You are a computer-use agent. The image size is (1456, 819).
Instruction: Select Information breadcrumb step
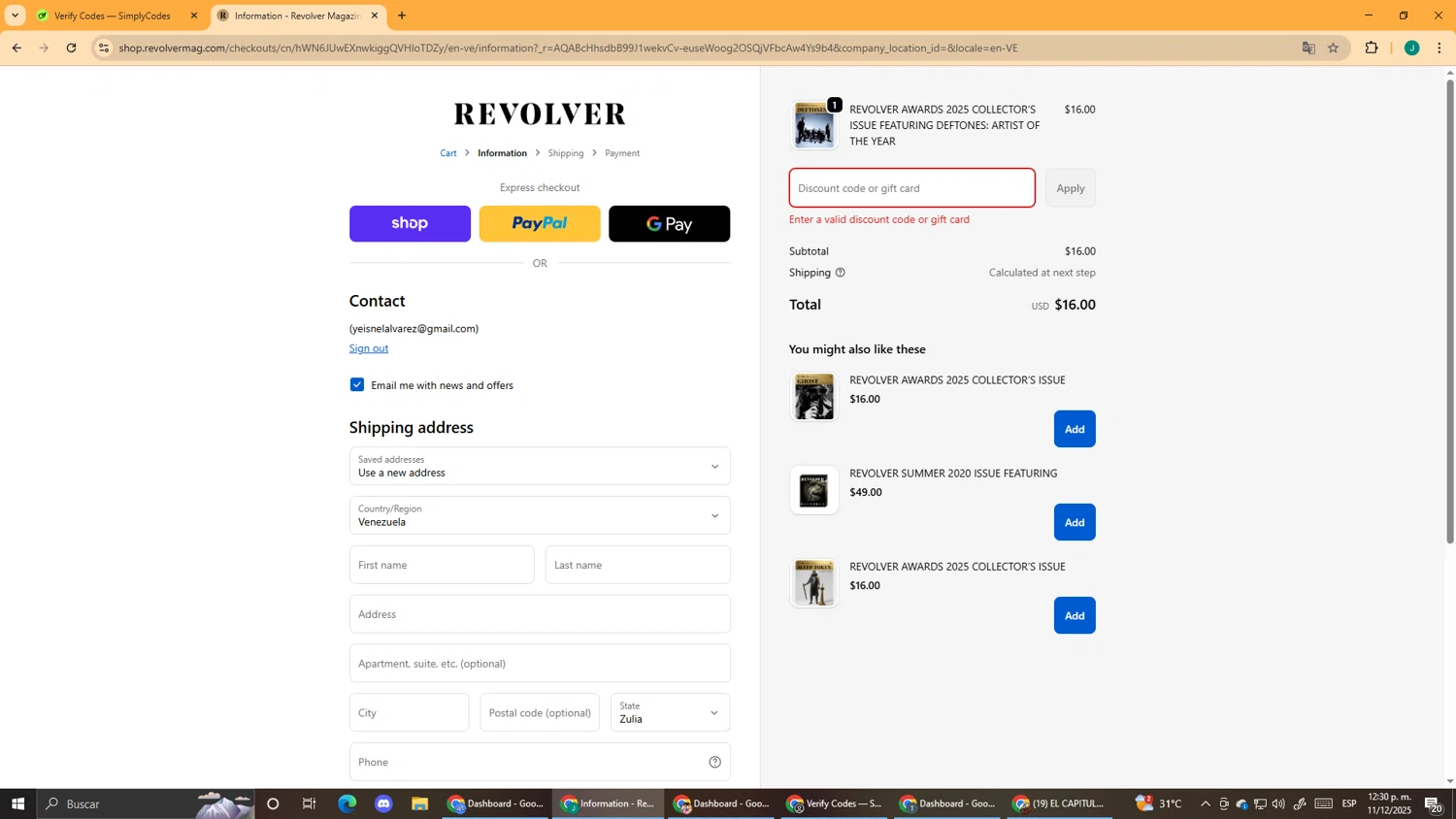coord(502,153)
